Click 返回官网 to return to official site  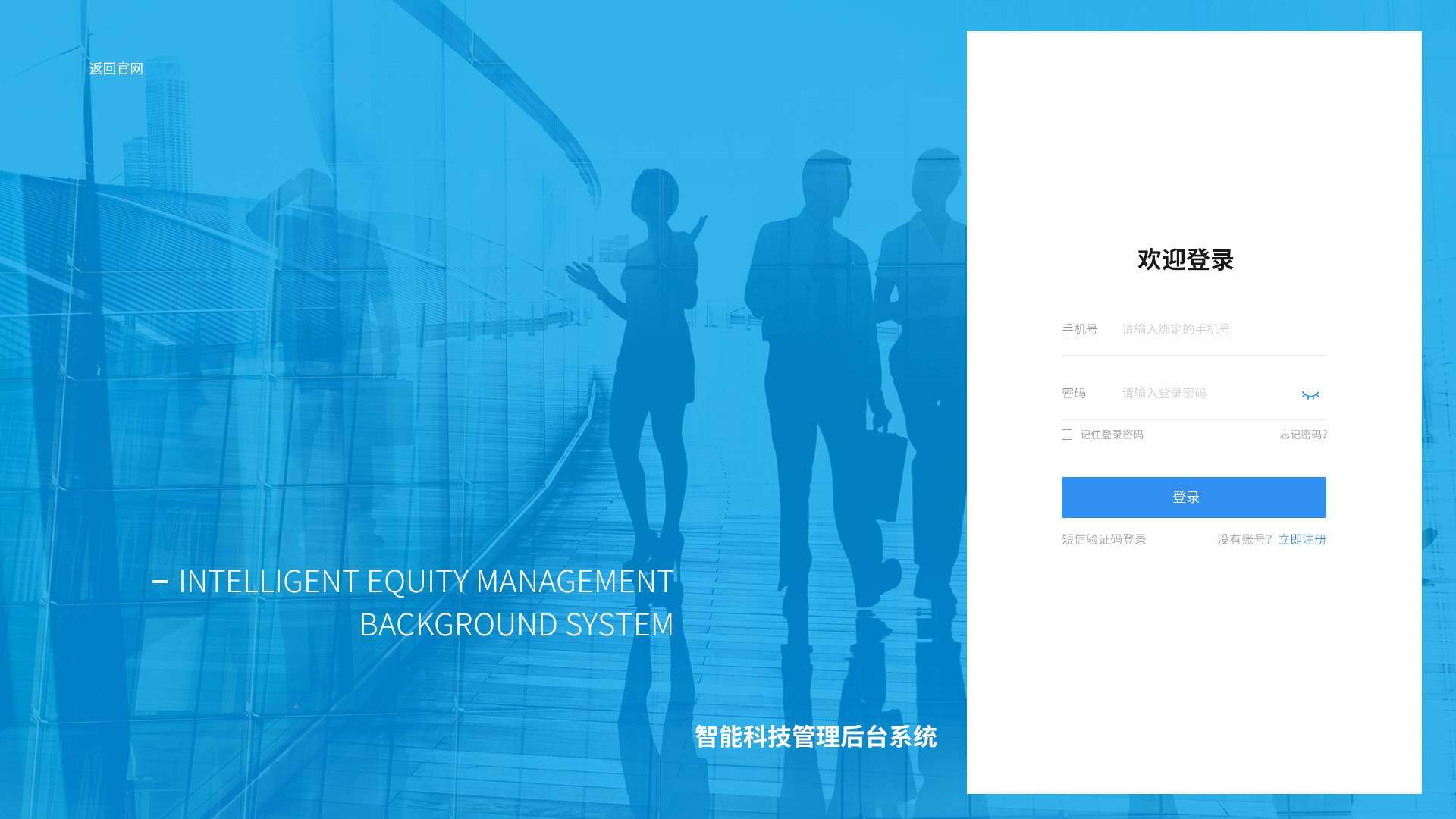116,69
